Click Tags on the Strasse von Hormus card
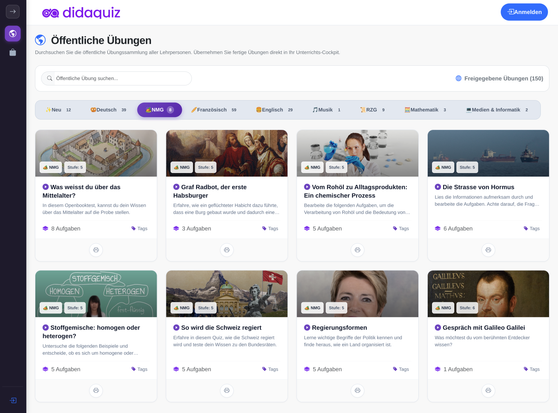558x413 pixels. (532, 228)
